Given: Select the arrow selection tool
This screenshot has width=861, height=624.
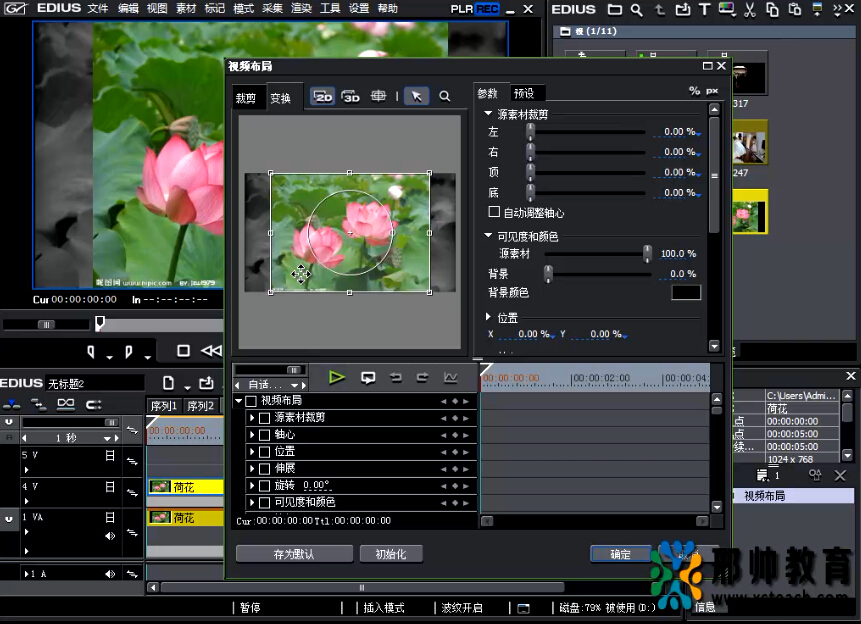Looking at the screenshot, I should (416, 97).
